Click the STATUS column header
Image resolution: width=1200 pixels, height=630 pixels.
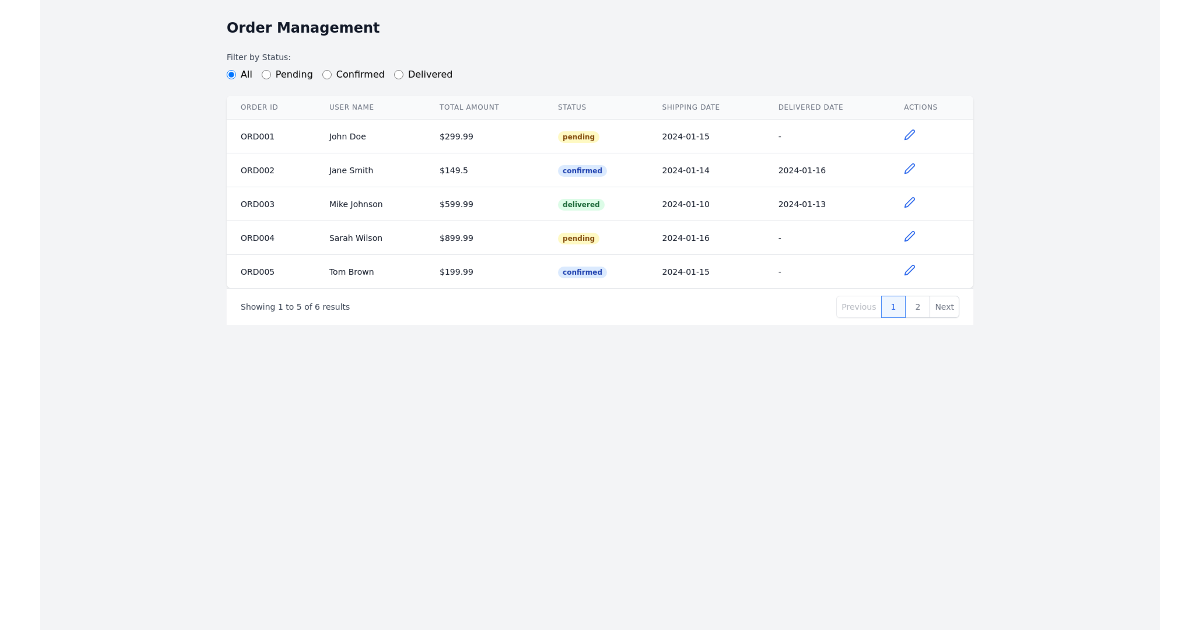tap(571, 107)
